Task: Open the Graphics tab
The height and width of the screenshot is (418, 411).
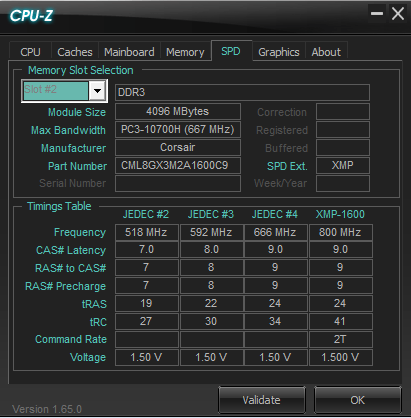Action: click(x=279, y=52)
